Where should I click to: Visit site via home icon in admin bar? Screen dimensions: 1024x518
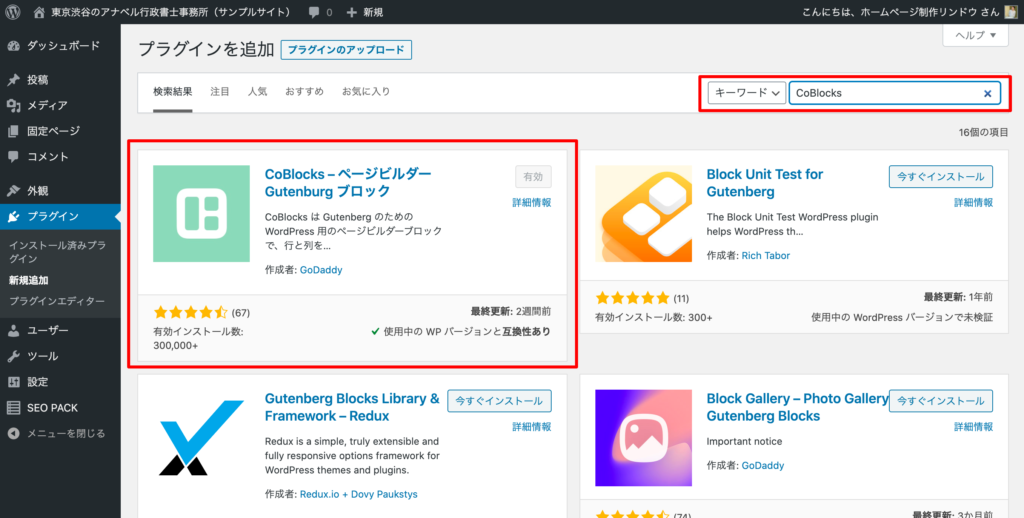[x=40, y=12]
